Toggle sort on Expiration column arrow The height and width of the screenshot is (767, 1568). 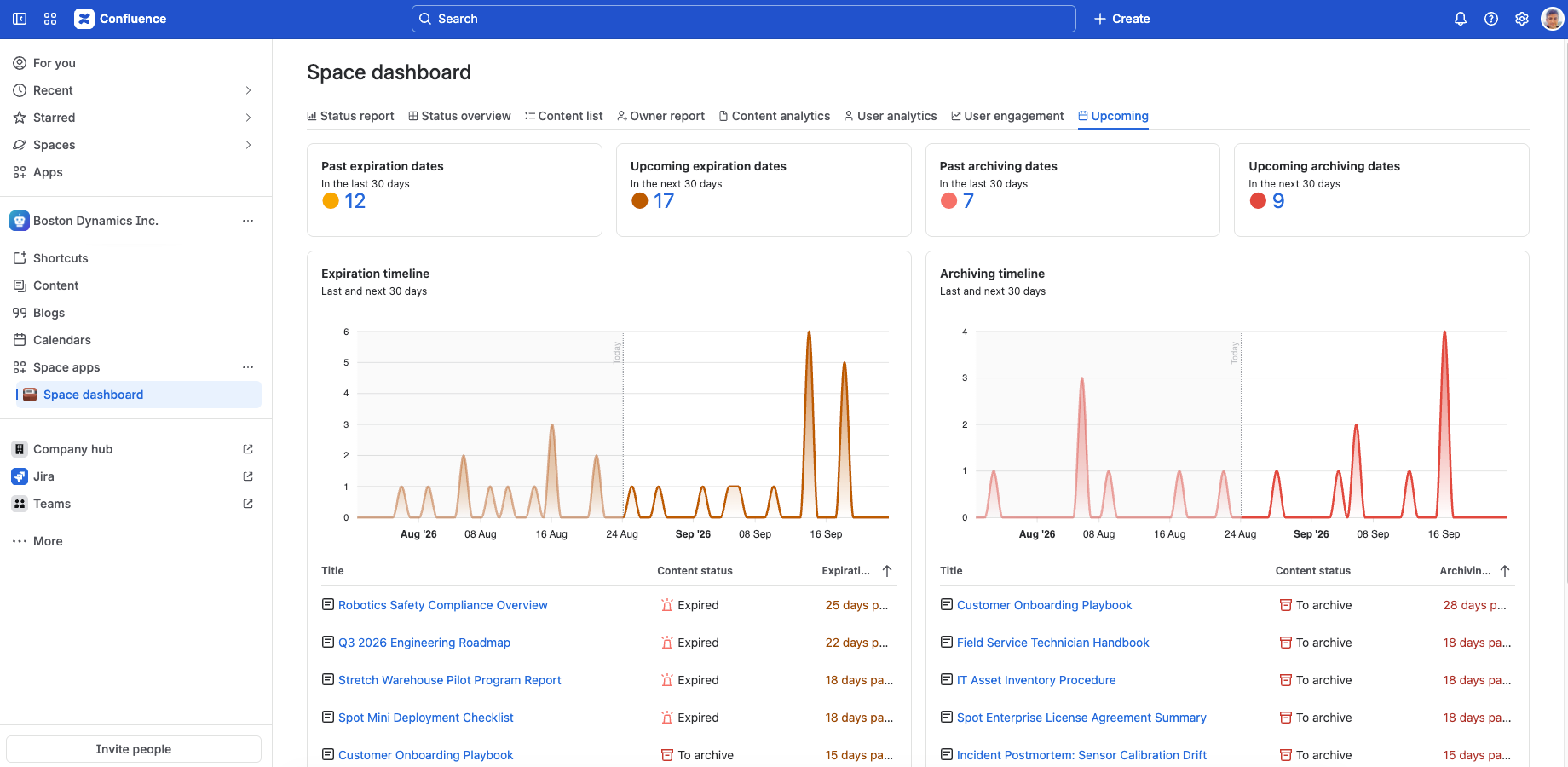[x=887, y=571]
